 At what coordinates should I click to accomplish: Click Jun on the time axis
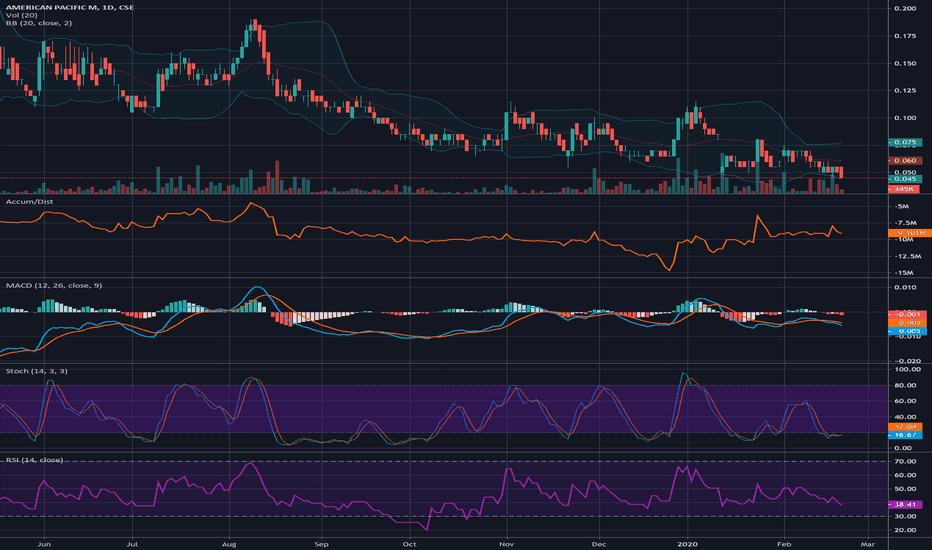43,543
